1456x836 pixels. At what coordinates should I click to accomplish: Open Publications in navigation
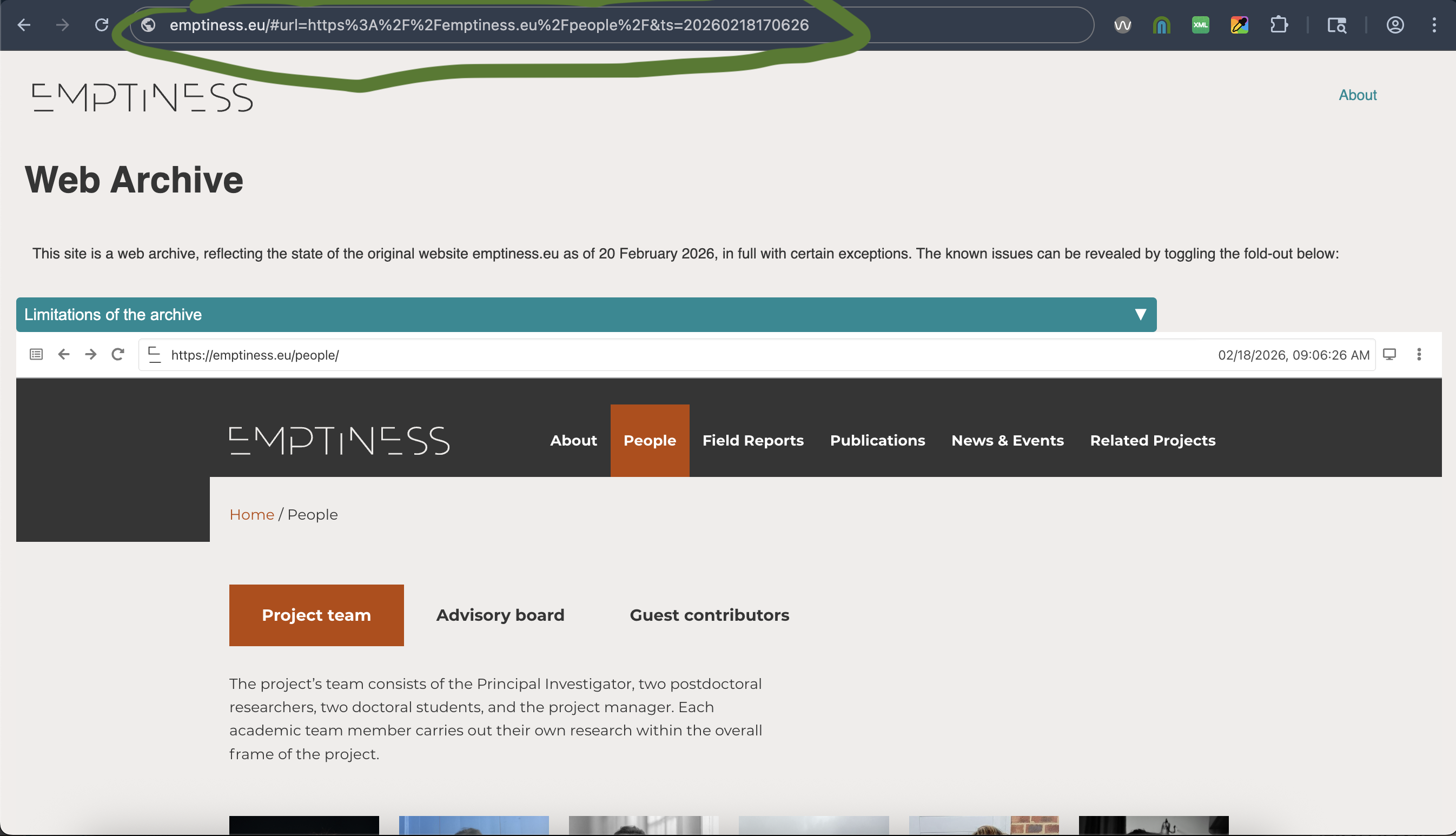click(x=878, y=440)
